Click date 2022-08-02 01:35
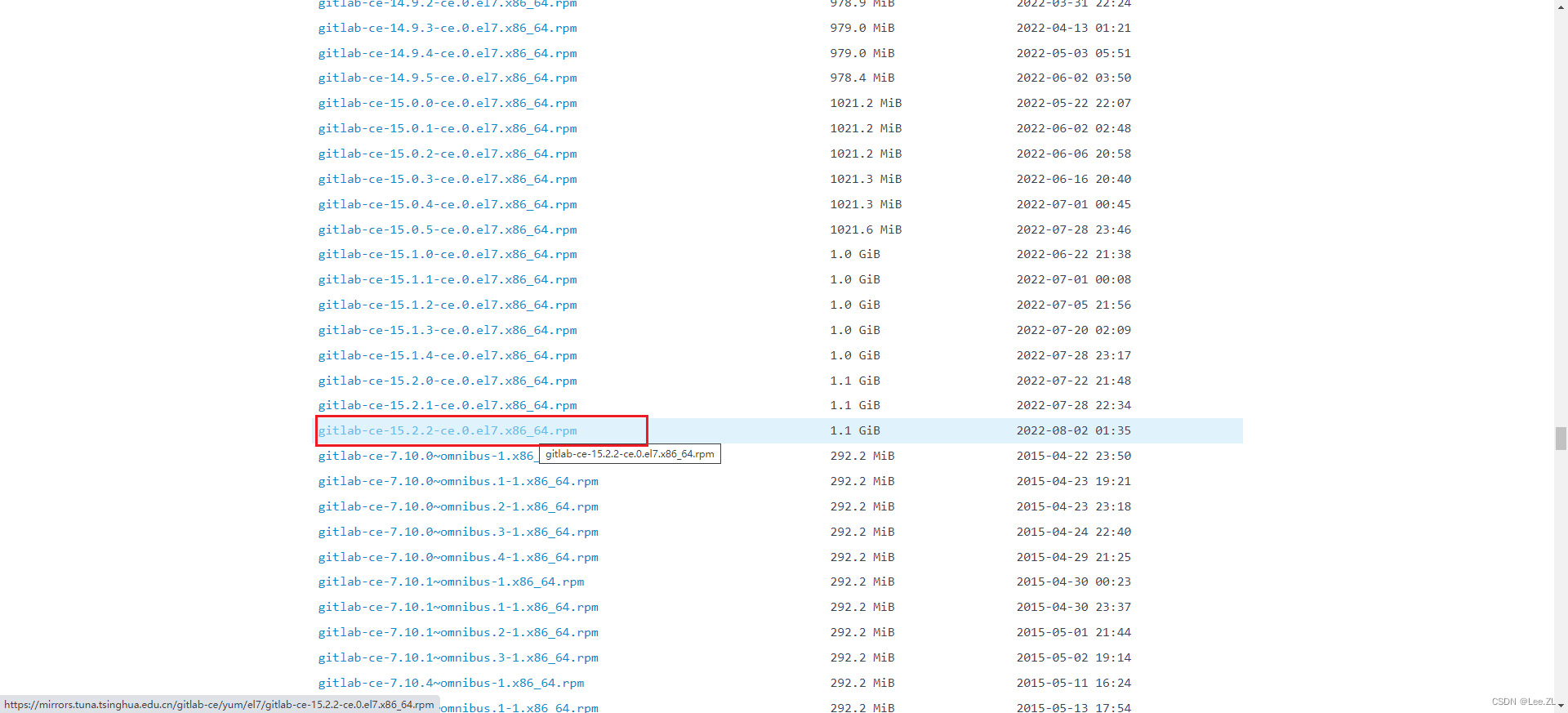Viewport: 1568px width, 713px height. [x=1074, y=430]
